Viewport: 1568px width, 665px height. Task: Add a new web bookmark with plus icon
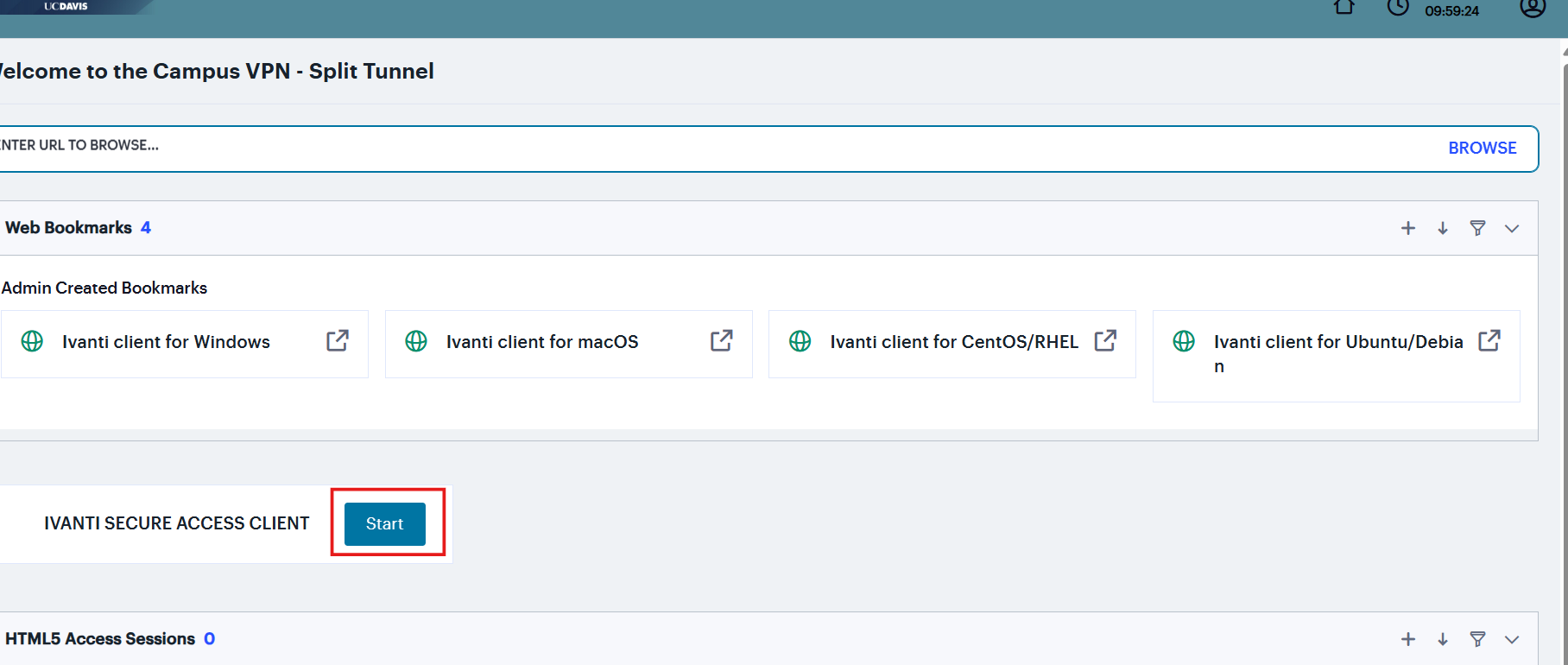[1408, 228]
